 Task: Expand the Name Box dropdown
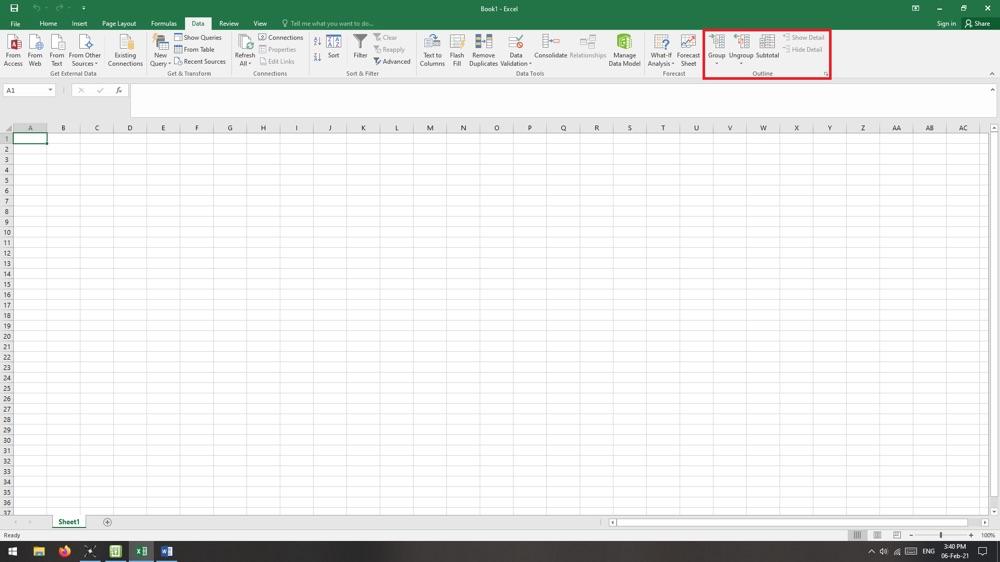point(50,90)
